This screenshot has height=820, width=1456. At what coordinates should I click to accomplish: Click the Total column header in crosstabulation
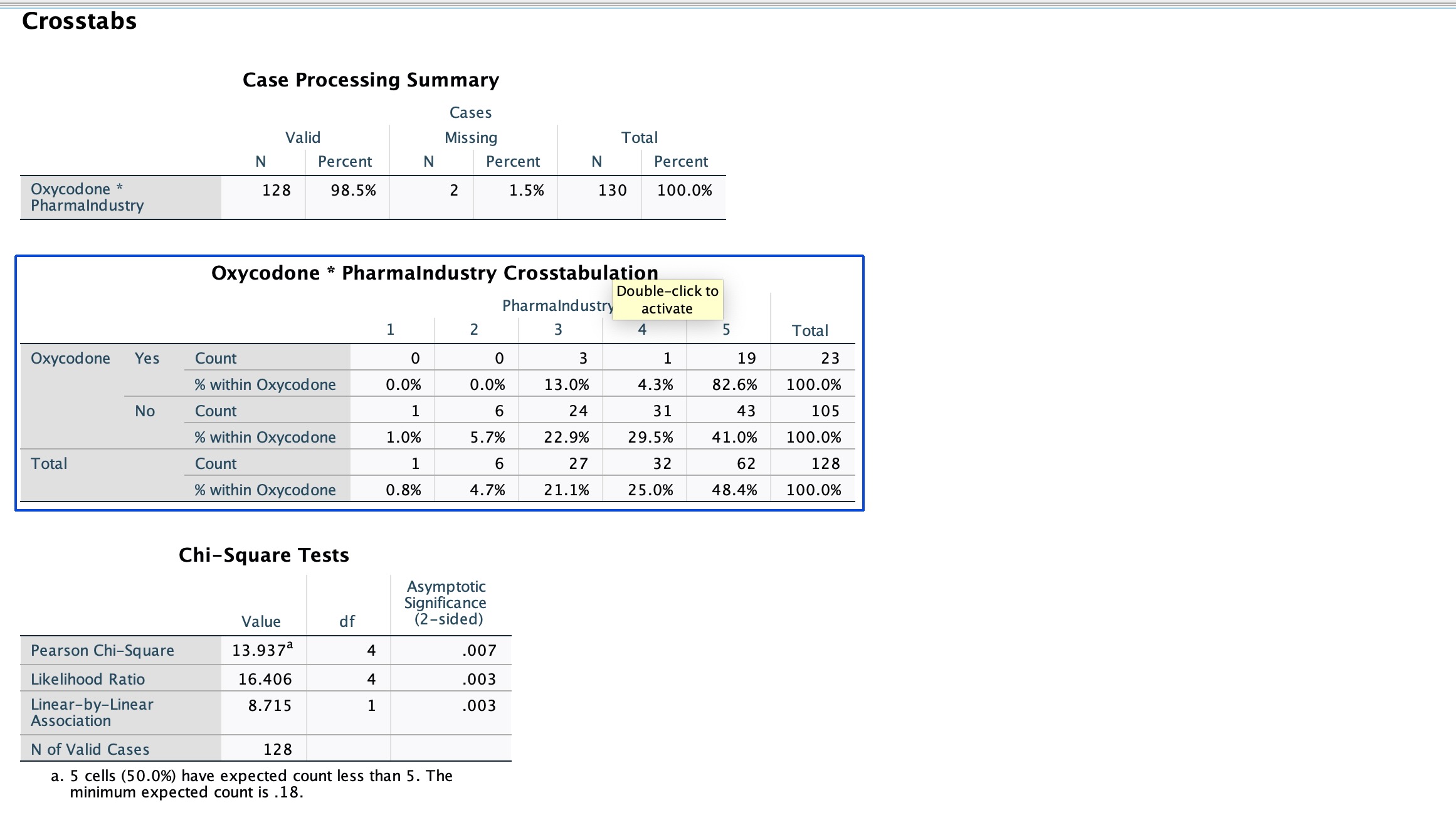coord(810,331)
